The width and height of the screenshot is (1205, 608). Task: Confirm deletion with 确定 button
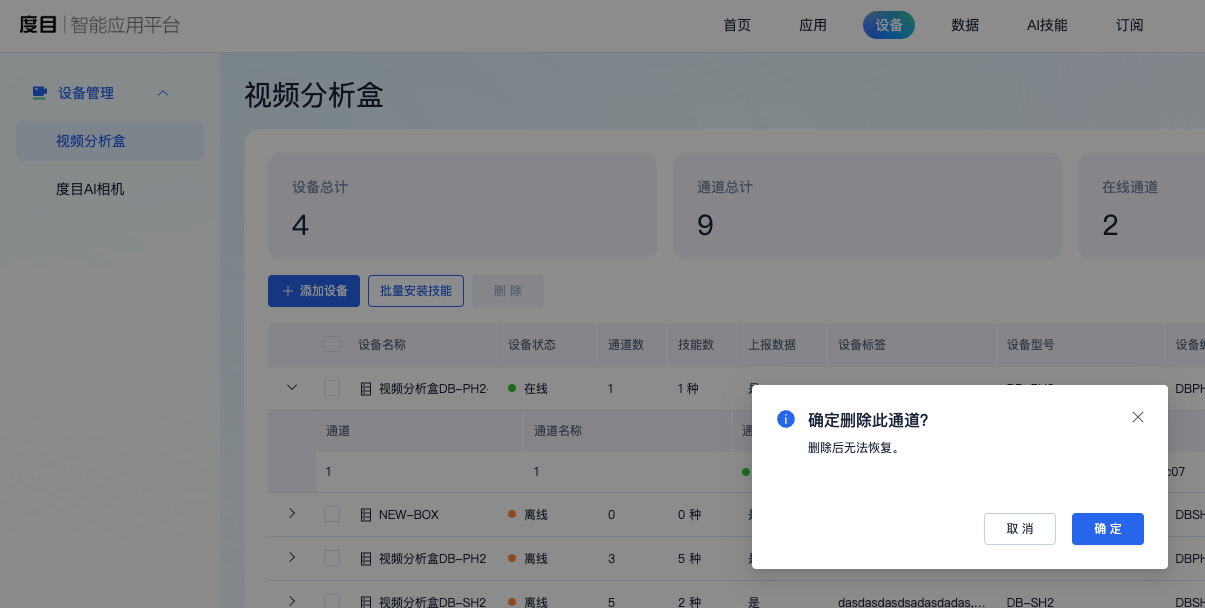coord(1107,528)
